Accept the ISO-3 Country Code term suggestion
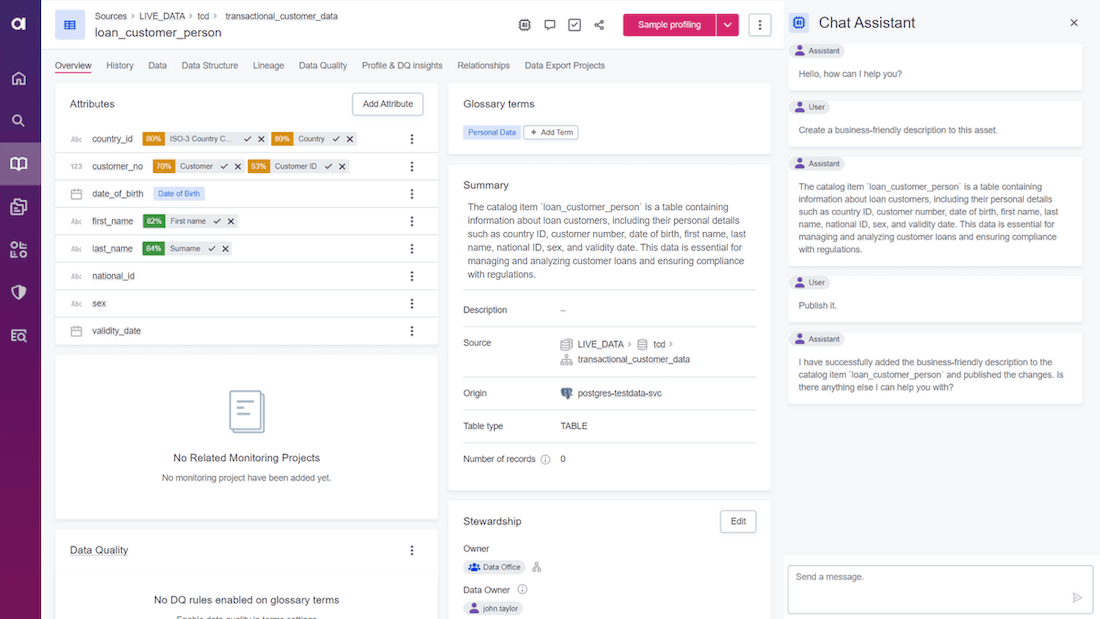The image size is (1100, 619). tap(247, 139)
